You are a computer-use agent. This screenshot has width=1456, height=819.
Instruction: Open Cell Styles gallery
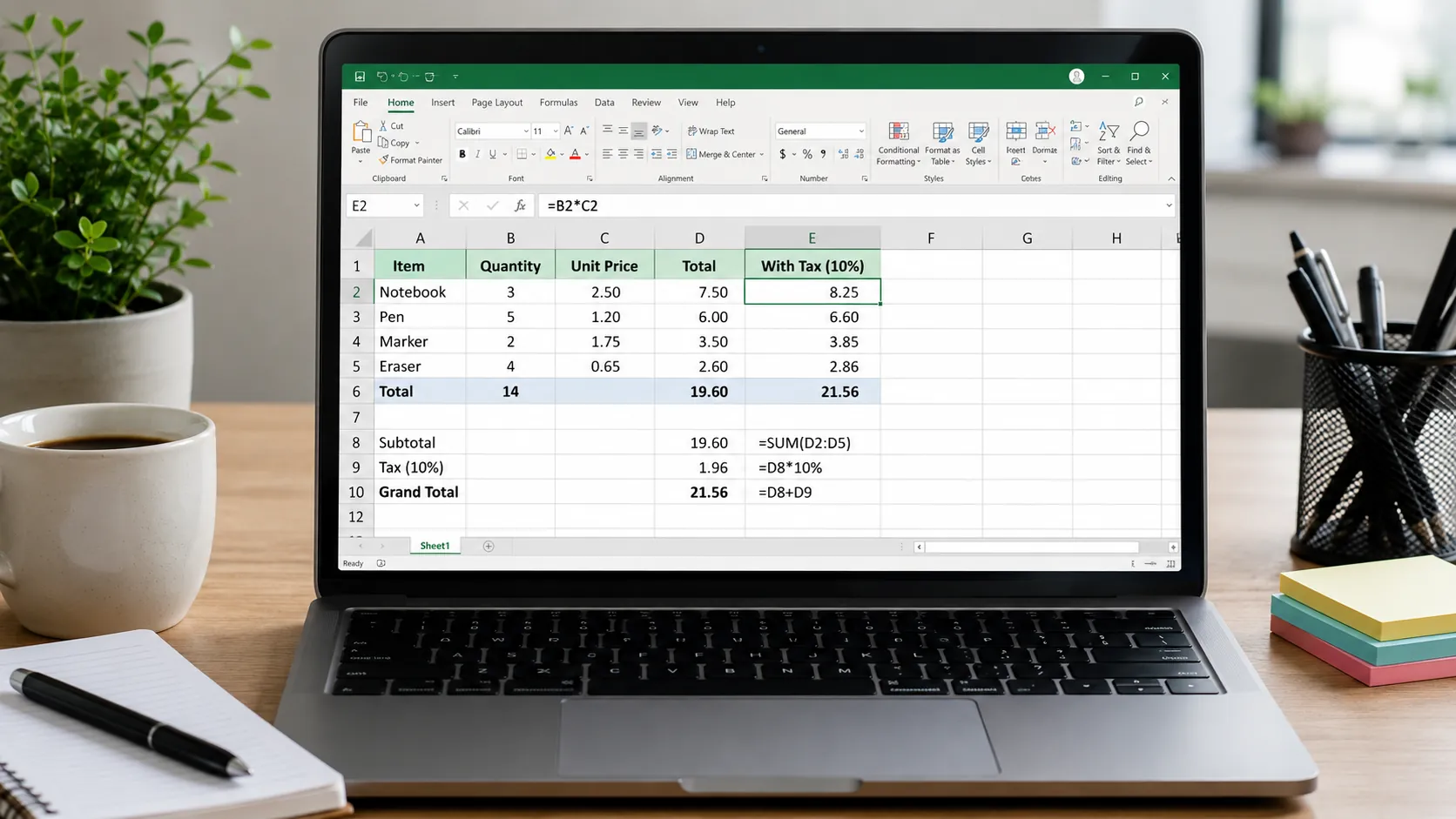tap(978, 144)
